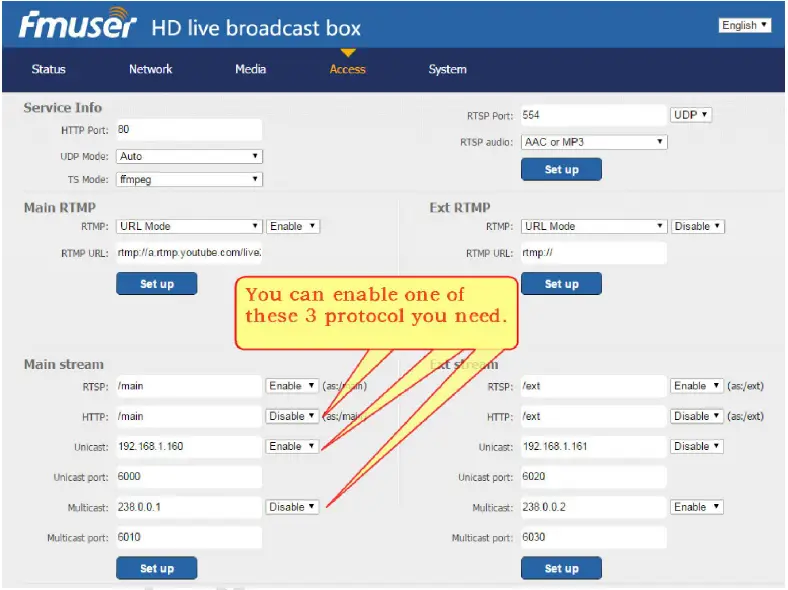Open Main stream RTSP Enable dropdown
This screenshot has width=788, height=590.
coord(292,386)
